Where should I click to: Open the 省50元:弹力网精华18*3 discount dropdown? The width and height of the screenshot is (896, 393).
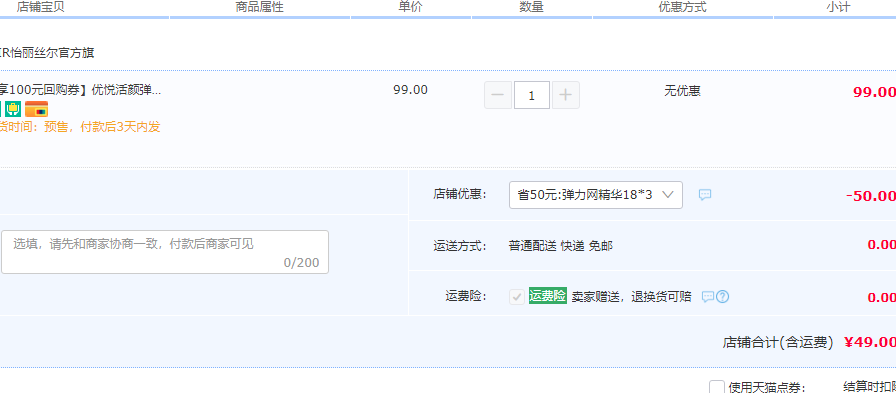click(x=595, y=195)
